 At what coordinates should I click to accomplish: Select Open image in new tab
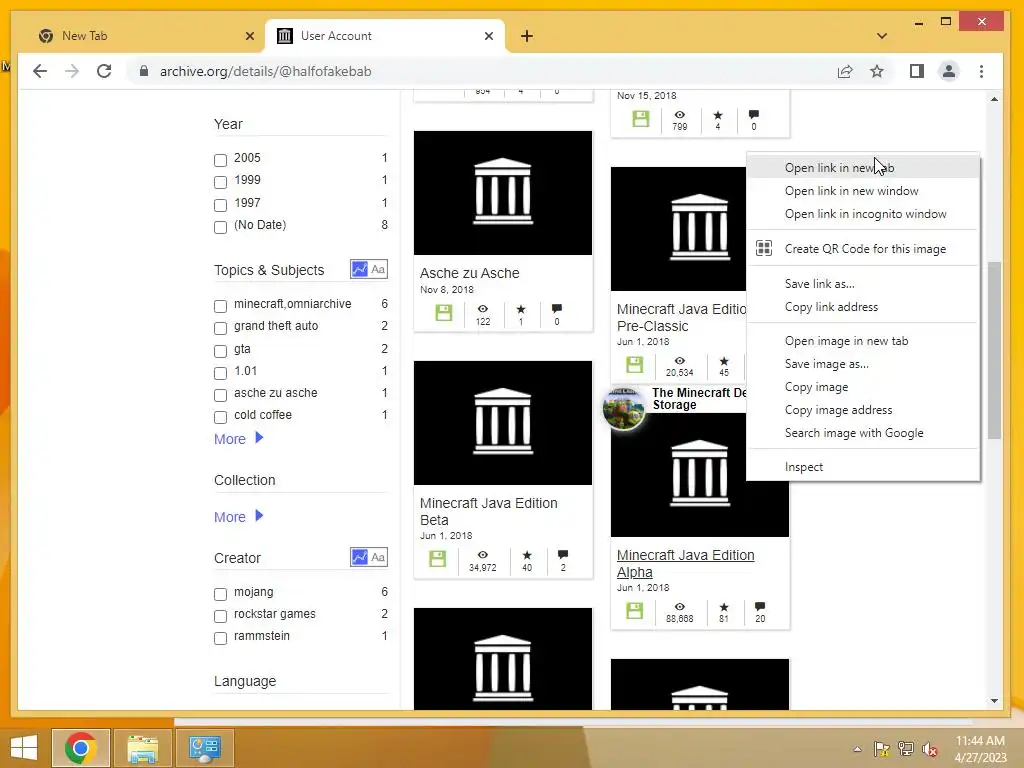coord(863,340)
